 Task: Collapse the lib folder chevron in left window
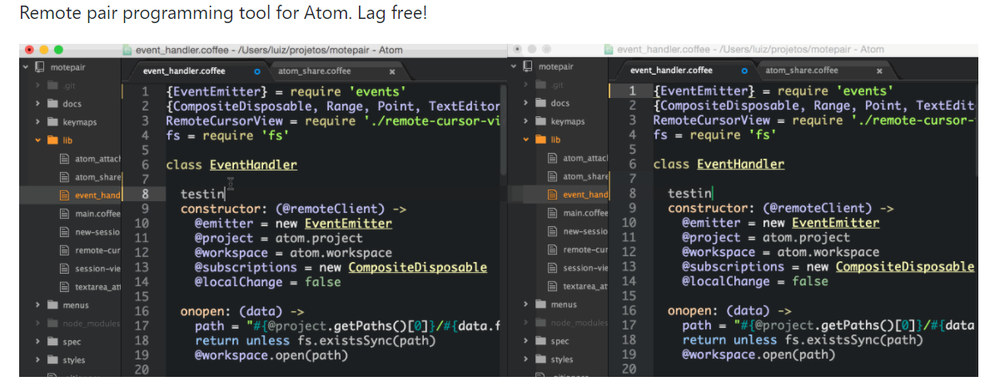(38, 140)
